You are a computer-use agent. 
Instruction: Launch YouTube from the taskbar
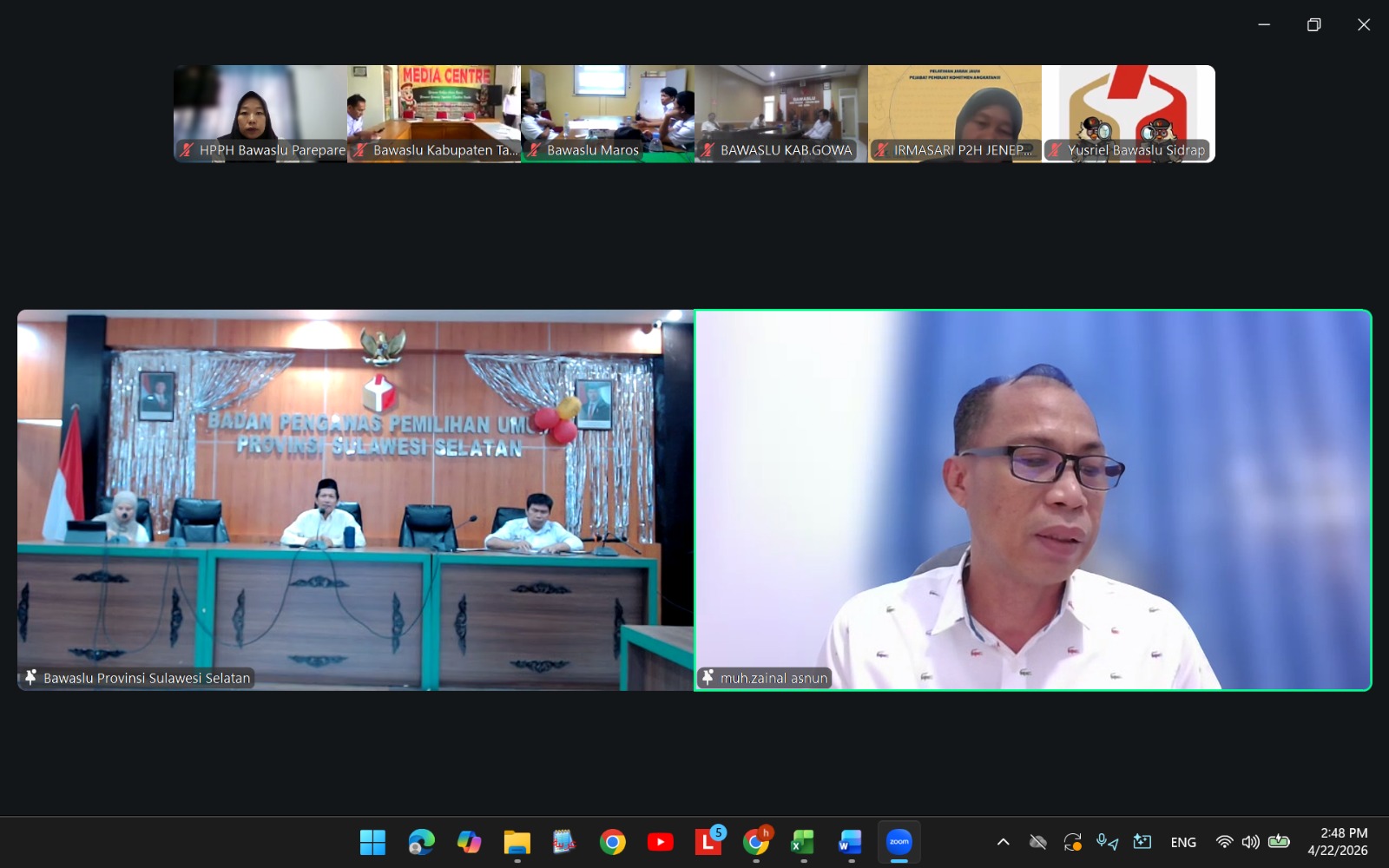(x=660, y=842)
